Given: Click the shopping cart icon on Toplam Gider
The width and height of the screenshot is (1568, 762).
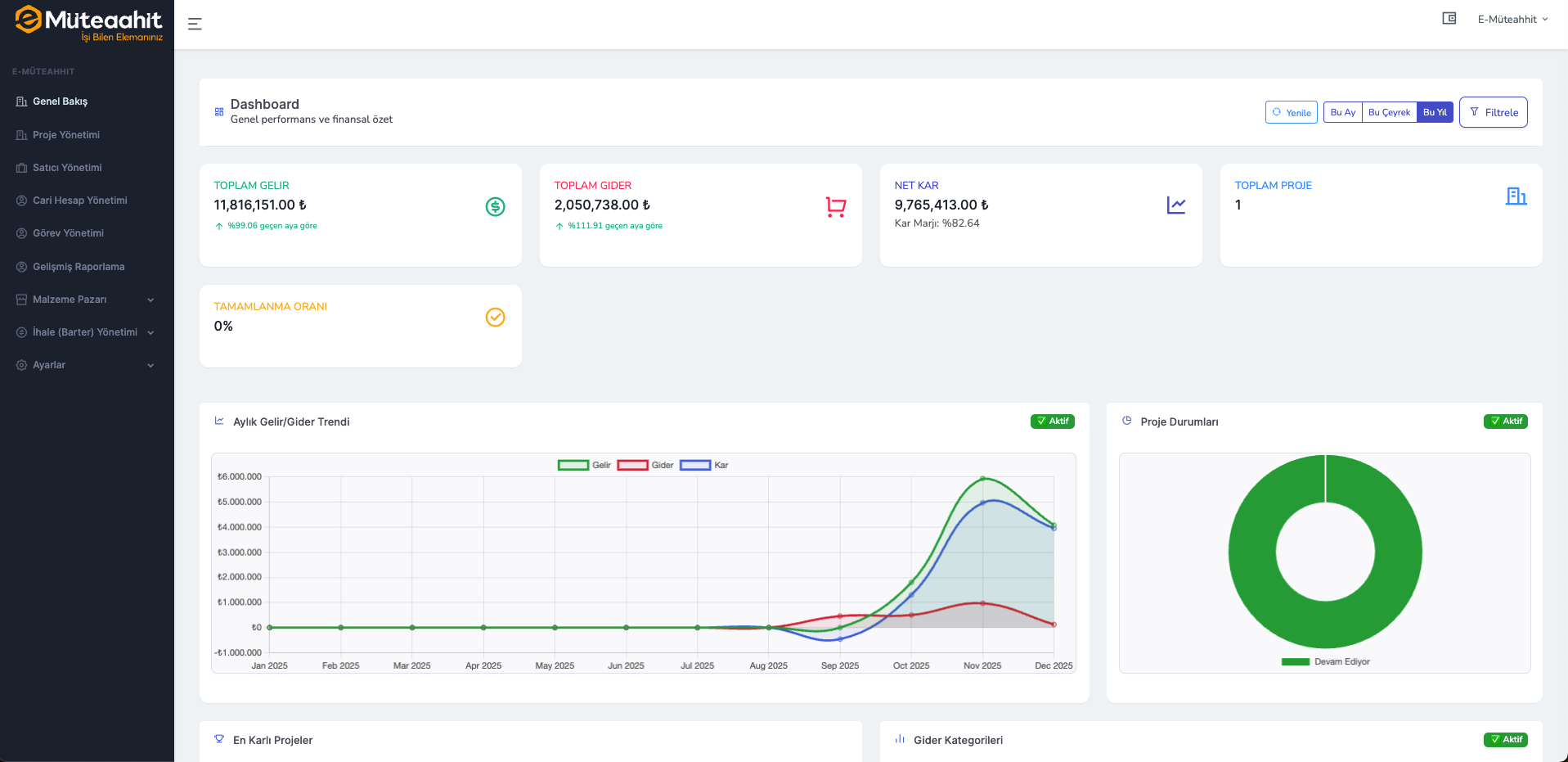Looking at the screenshot, I should click(835, 207).
